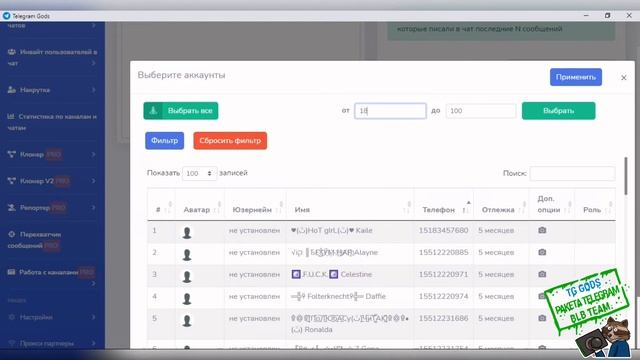Image resolution: width=640 pixels, height=360 pixels.
Task: Click Сбросить фильтр button
Action: click(230, 140)
